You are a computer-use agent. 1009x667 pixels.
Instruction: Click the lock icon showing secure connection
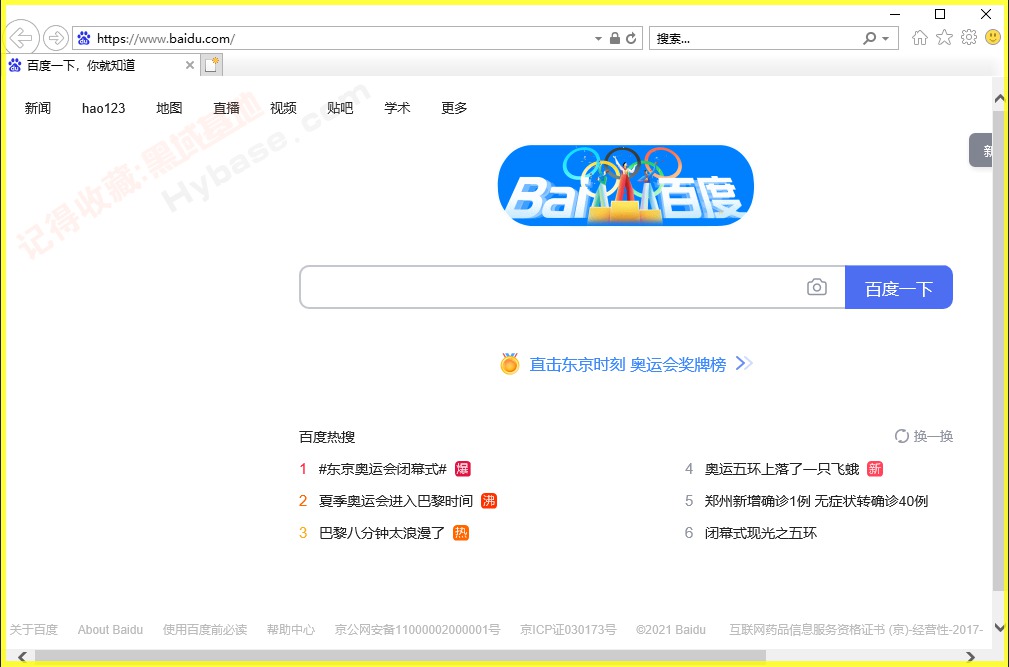614,37
